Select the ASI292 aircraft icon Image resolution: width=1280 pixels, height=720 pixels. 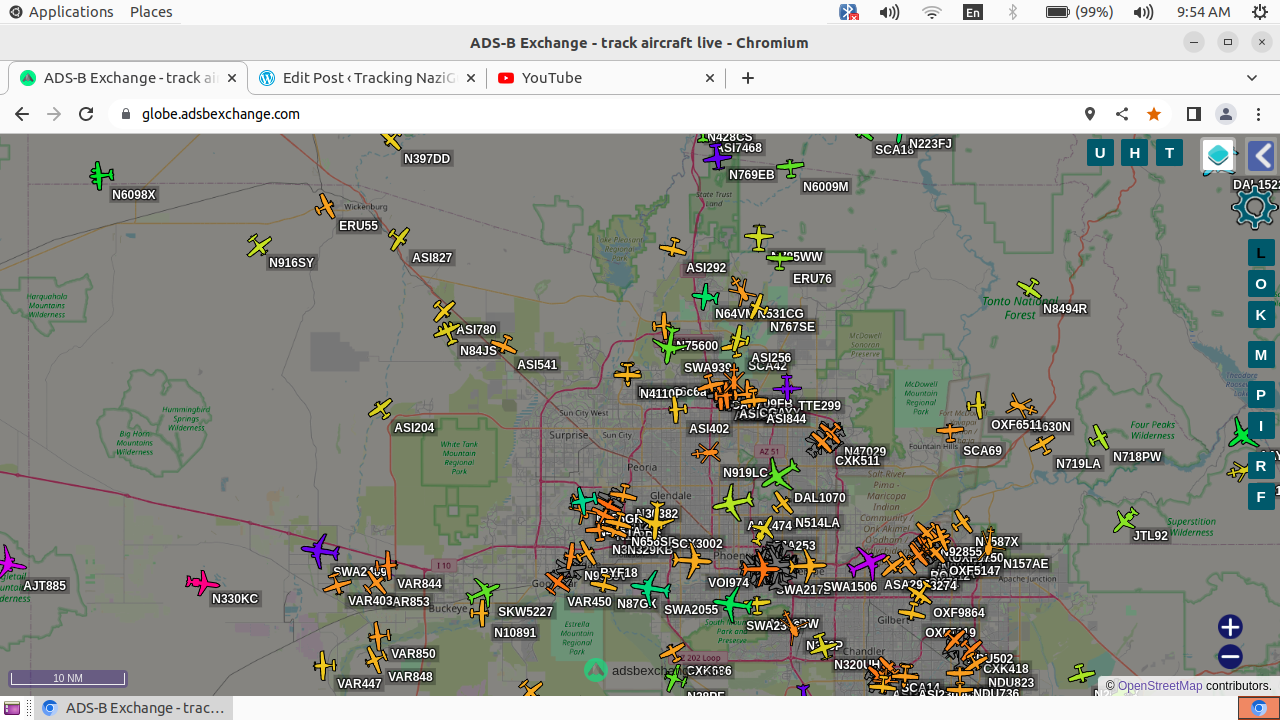(673, 247)
